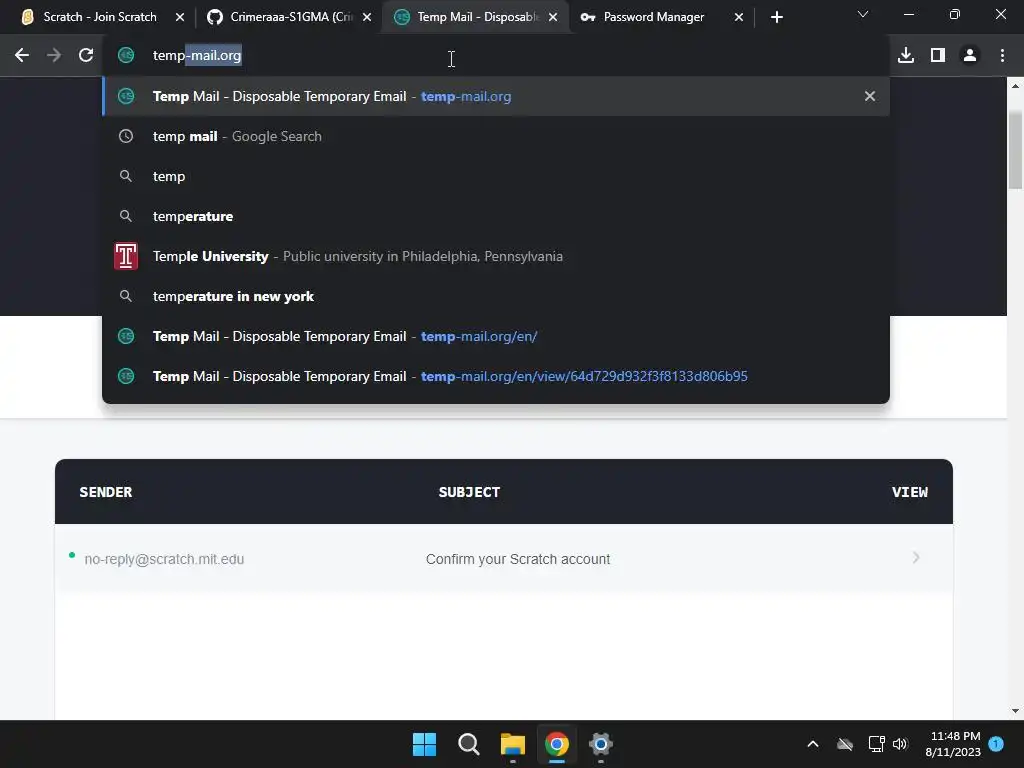
Task: Open the Chrome profile icon
Action: point(970,56)
